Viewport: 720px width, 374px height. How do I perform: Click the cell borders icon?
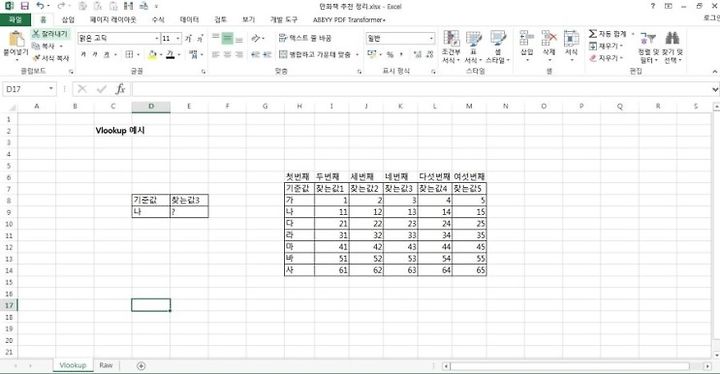coord(129,55)
